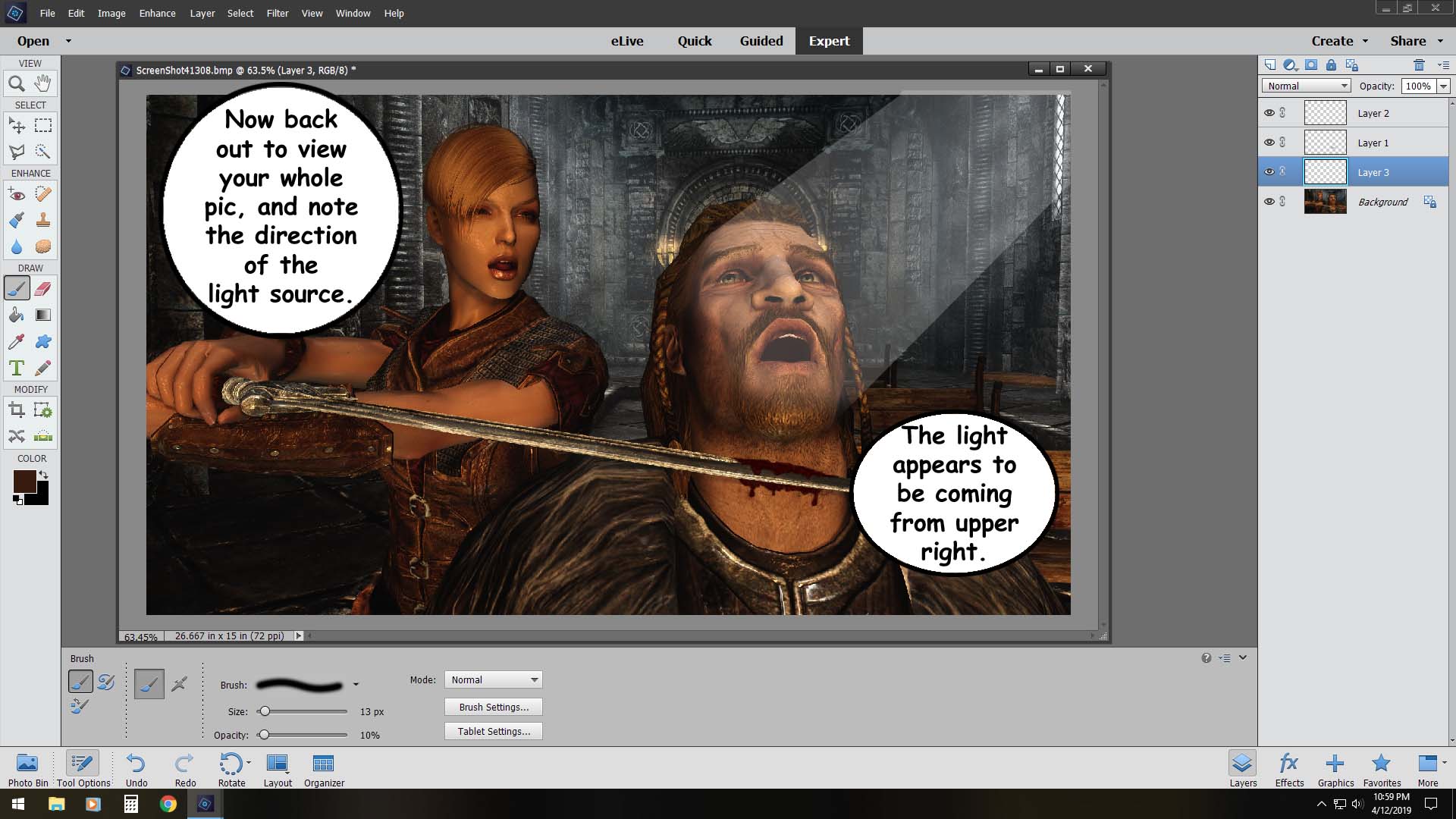Select the Zoom tool
1456x819 pixels.
tap(17, 83)
